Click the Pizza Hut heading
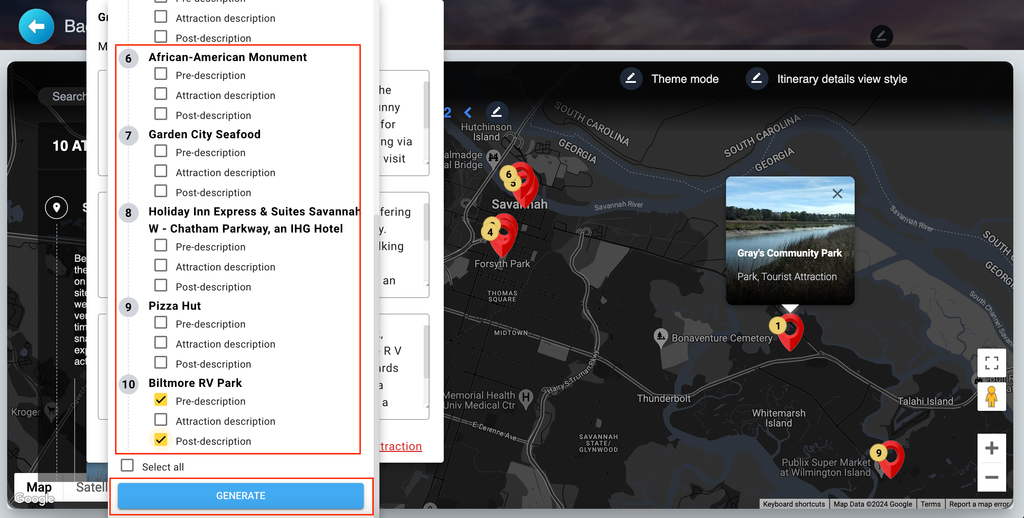This screenshot has height=518, width=1024. 174,306
